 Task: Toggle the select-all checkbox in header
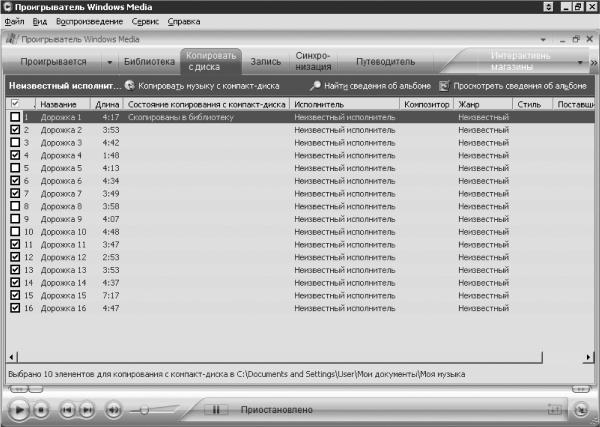pyautogui.click(x=14, y=104)
